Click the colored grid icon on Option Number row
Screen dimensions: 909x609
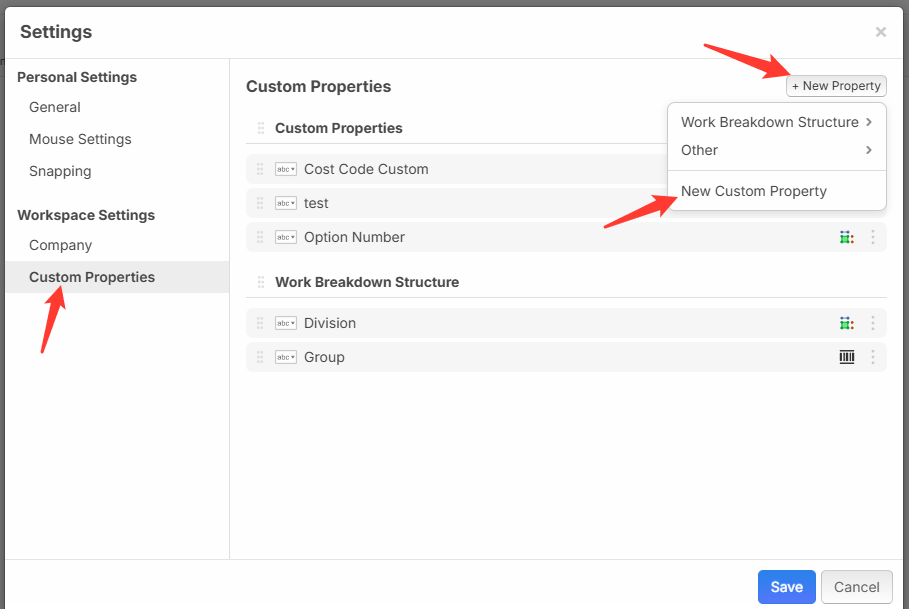(846, 237)
